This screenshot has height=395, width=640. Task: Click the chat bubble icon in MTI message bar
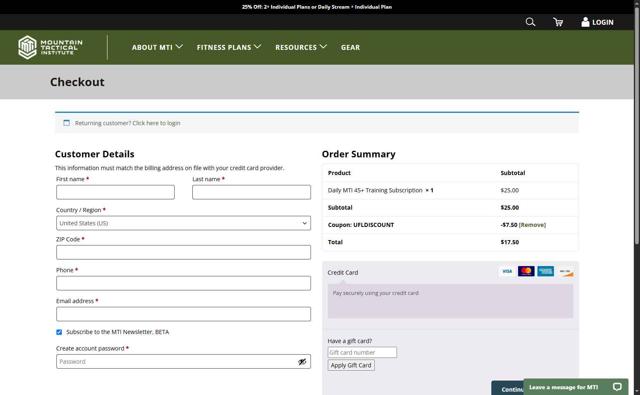pos(617,386)
